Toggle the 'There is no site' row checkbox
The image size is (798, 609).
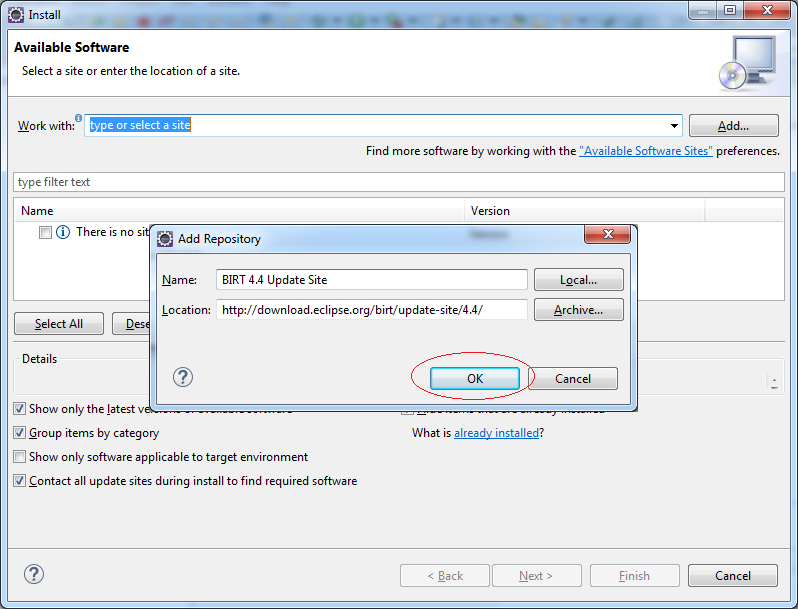pyautogui.click(x=45, y=233)
